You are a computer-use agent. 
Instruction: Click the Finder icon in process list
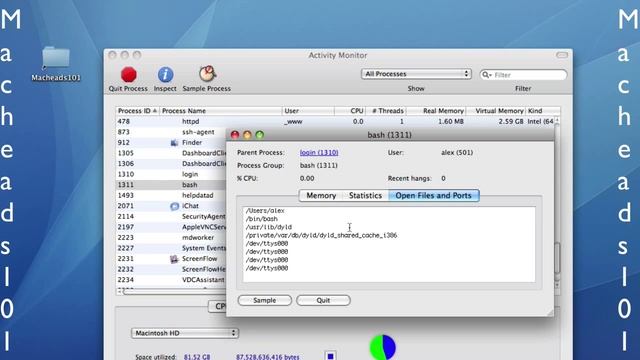174,143
